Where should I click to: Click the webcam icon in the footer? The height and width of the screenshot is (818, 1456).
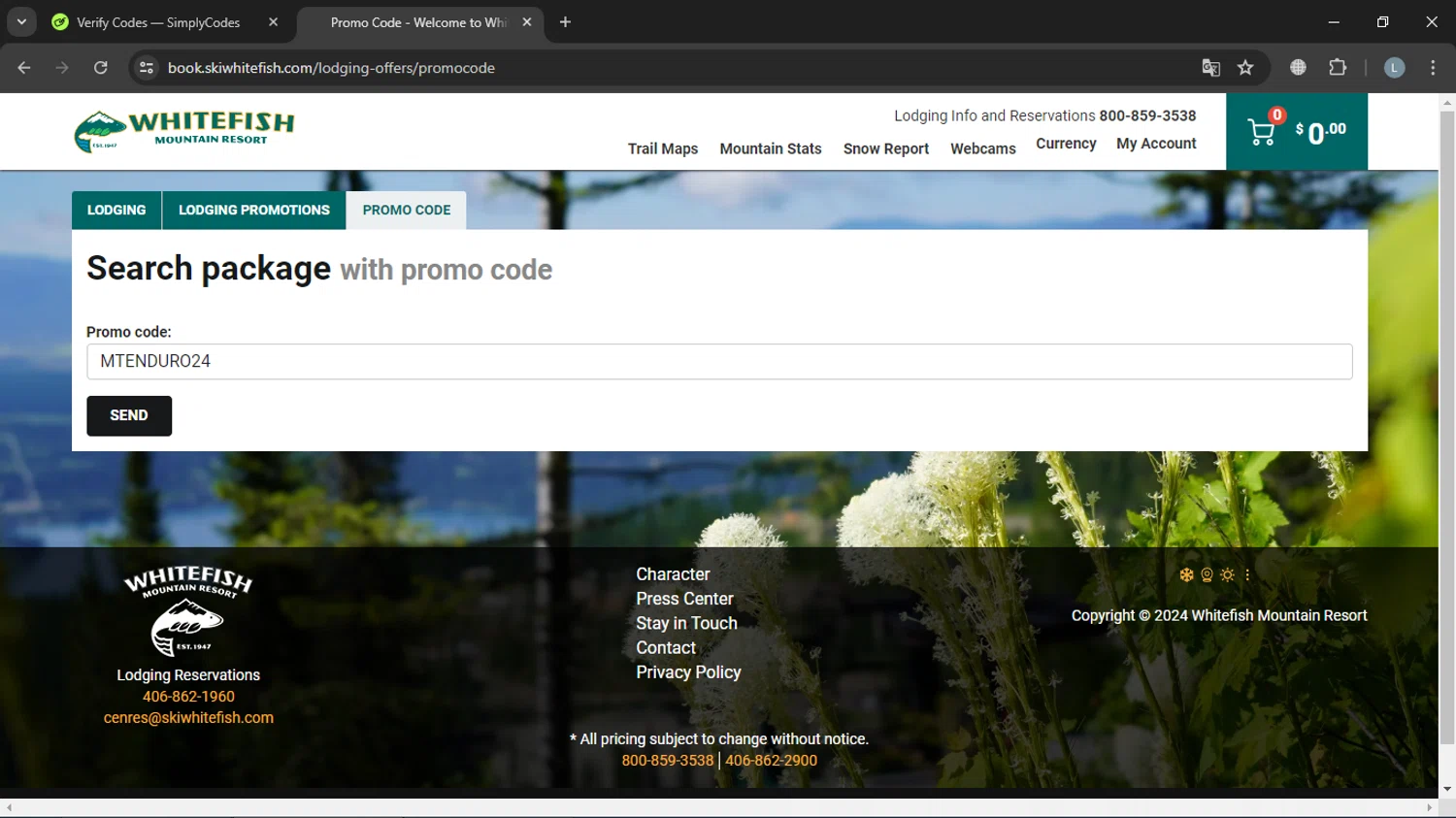coord(1207,574)
